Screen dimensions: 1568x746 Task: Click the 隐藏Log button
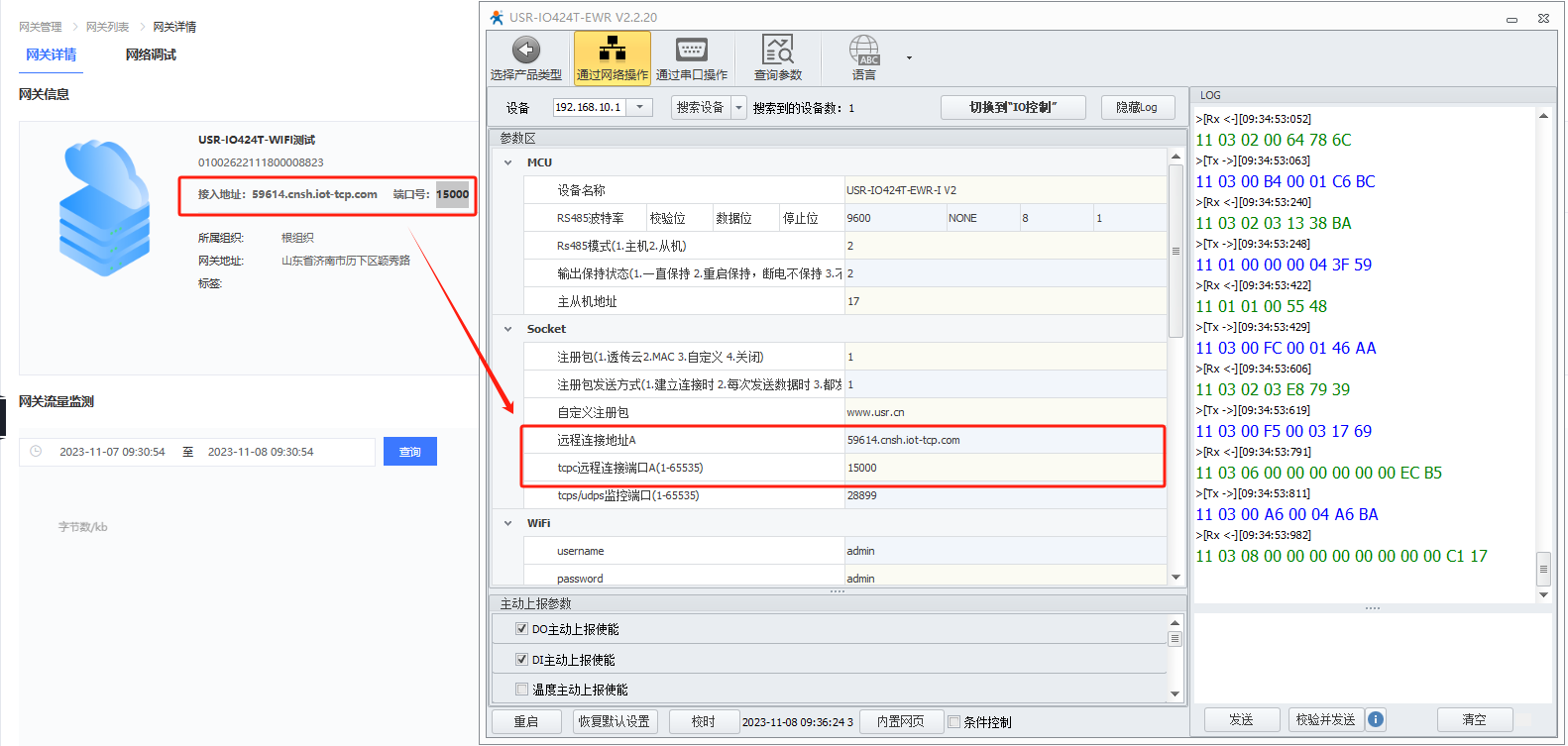pyautogui.click(x=1138, y=107)
